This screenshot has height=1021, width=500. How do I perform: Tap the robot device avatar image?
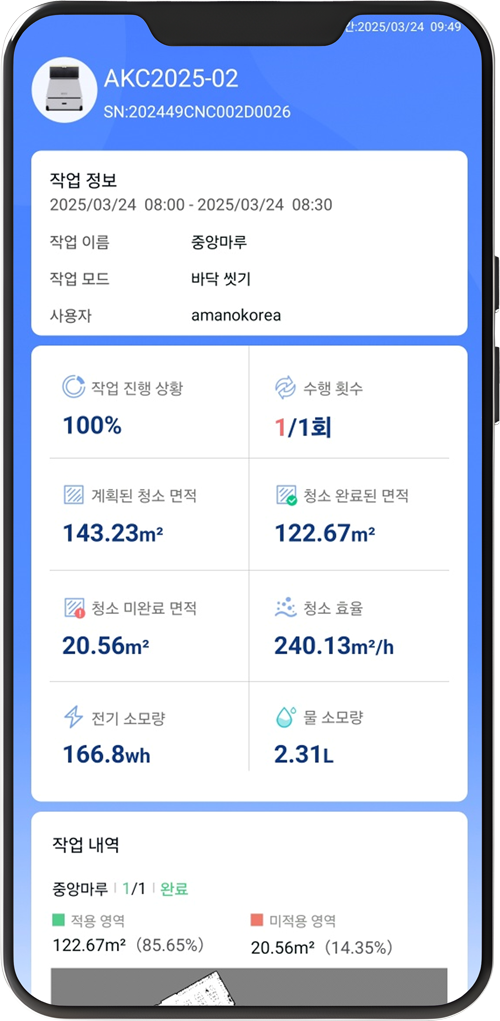pos(64,91)
